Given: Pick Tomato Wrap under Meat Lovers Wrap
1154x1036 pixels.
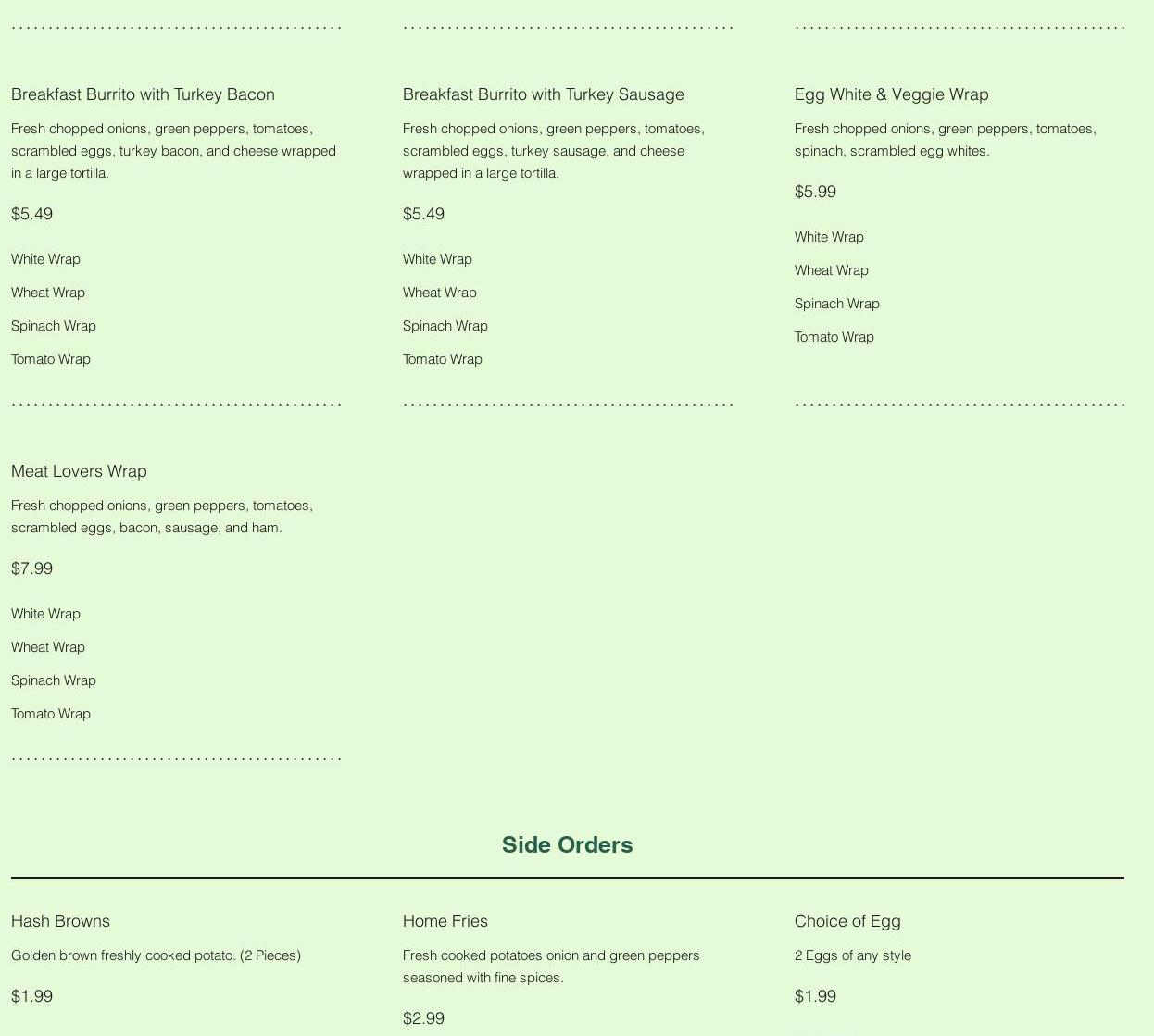Looking at the screenshot, I should (x=51, y=714).
